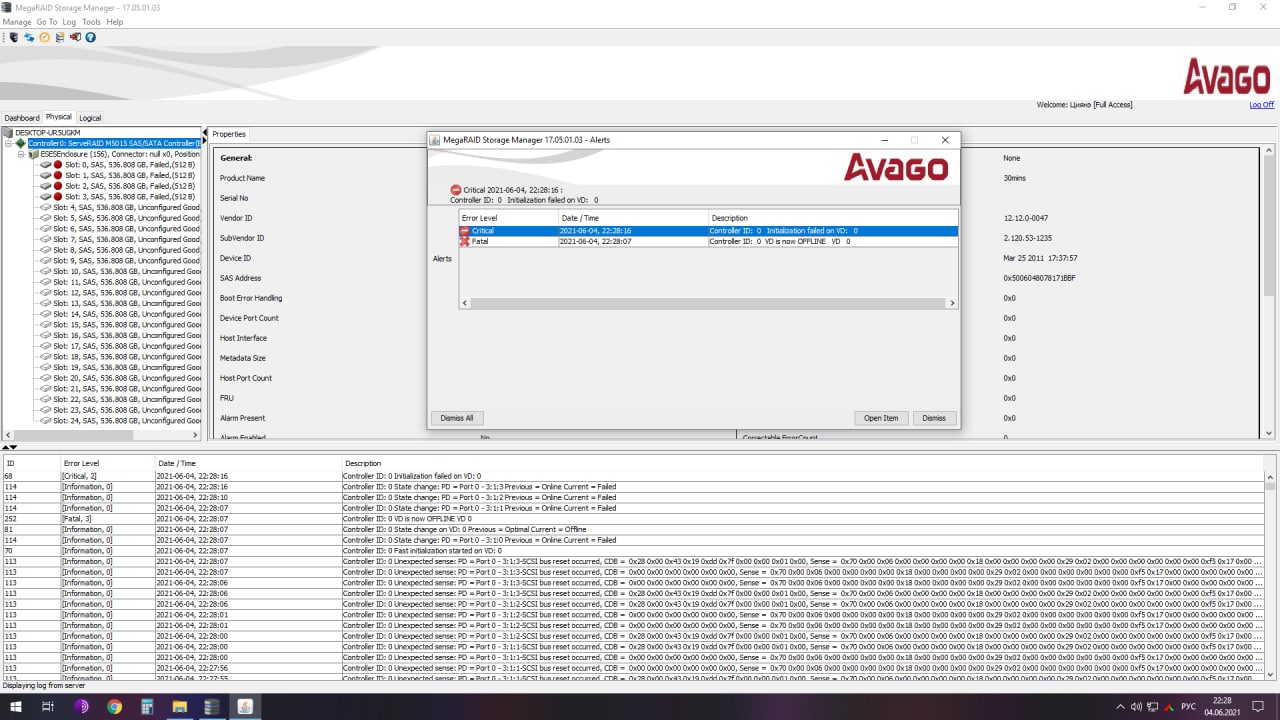Open File Explorer from the taskbar
The height and width of the screenshot is (720, 1280).
click(180, 707)
